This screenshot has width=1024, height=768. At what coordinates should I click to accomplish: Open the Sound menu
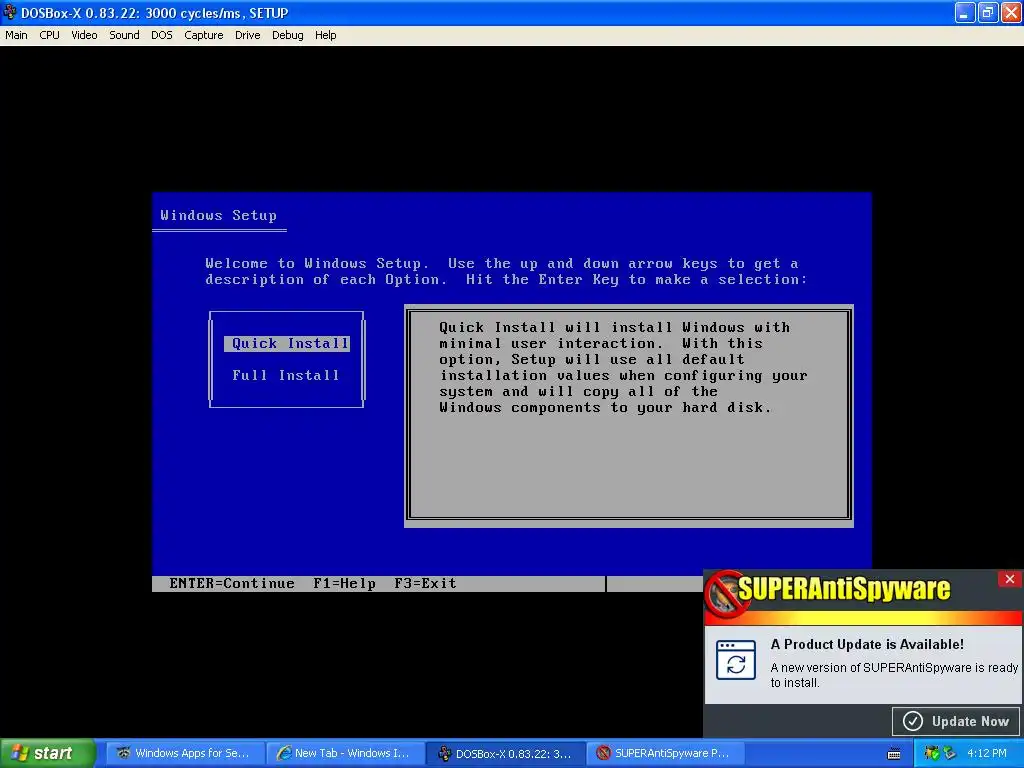[x=124, y=35]
